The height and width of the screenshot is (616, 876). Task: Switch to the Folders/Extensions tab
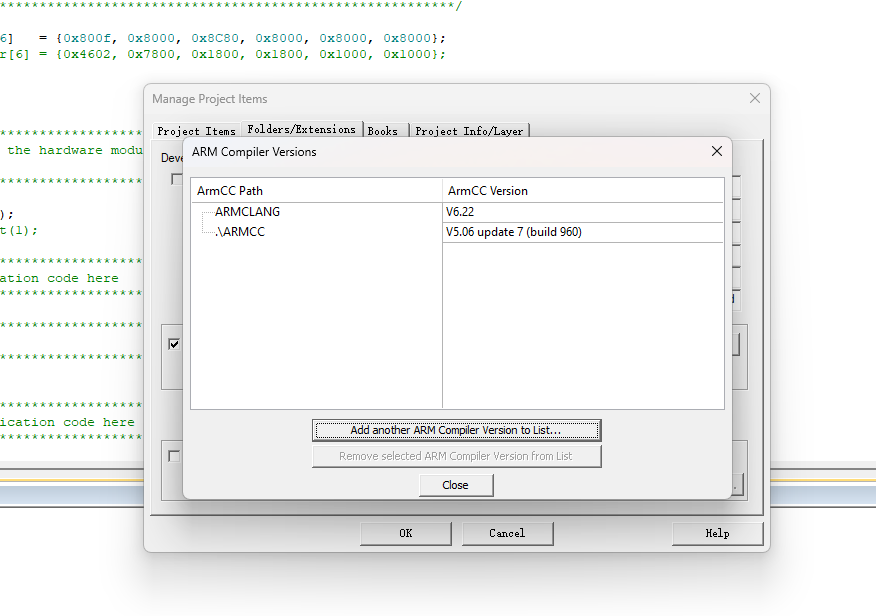coord(302,129)
